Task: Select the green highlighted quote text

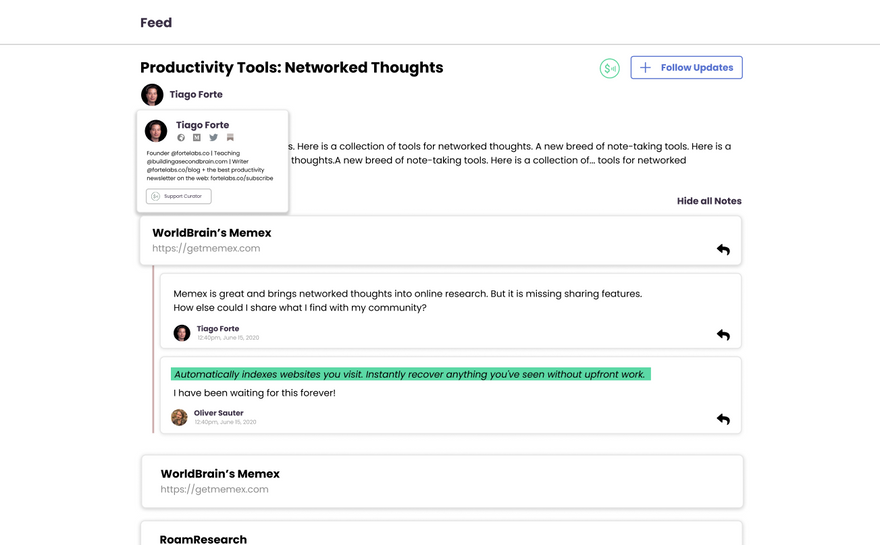Action: click(x=410, y=374)
